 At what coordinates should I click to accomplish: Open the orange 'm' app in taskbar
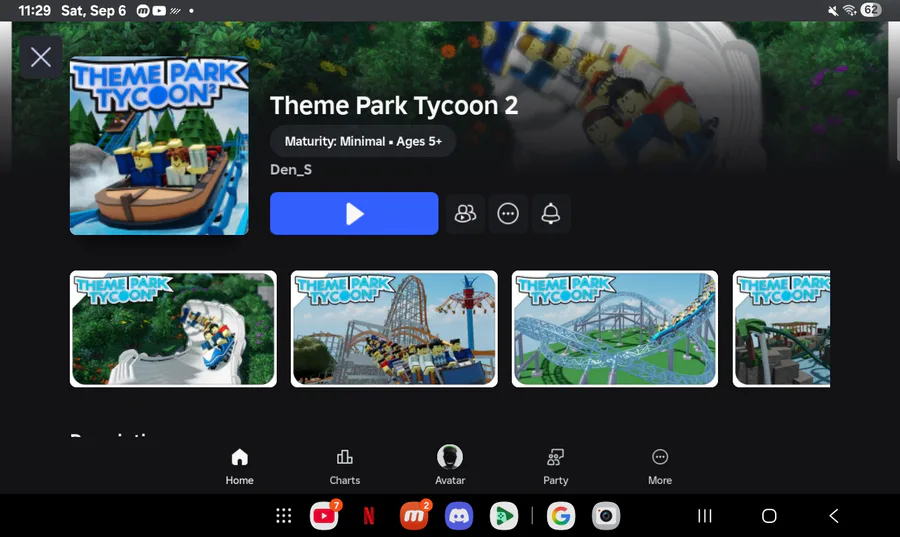pyautogui.click(x=414, y=516)
